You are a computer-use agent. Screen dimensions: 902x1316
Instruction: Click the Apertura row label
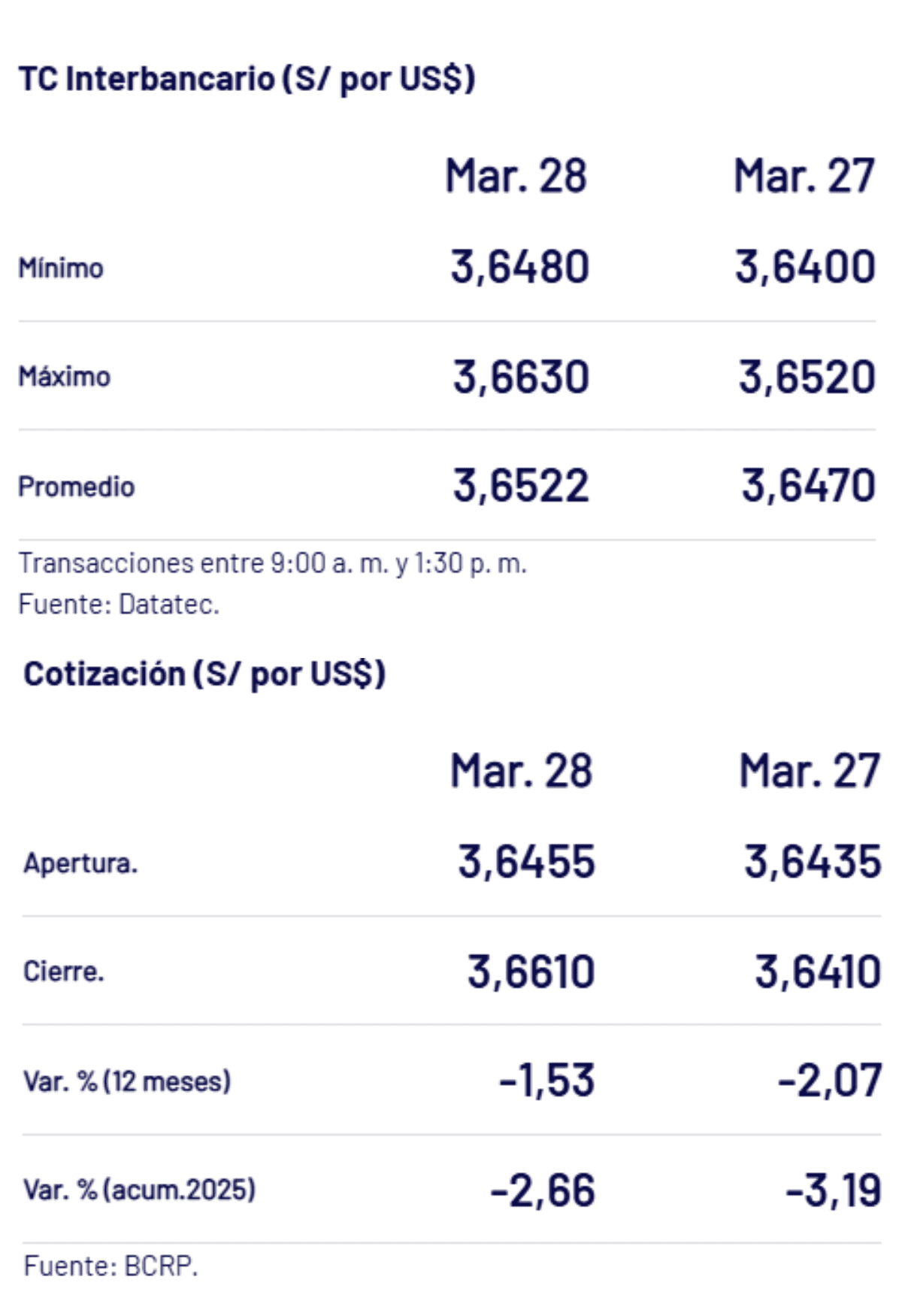pyautogui.click(x=80, y=863)
